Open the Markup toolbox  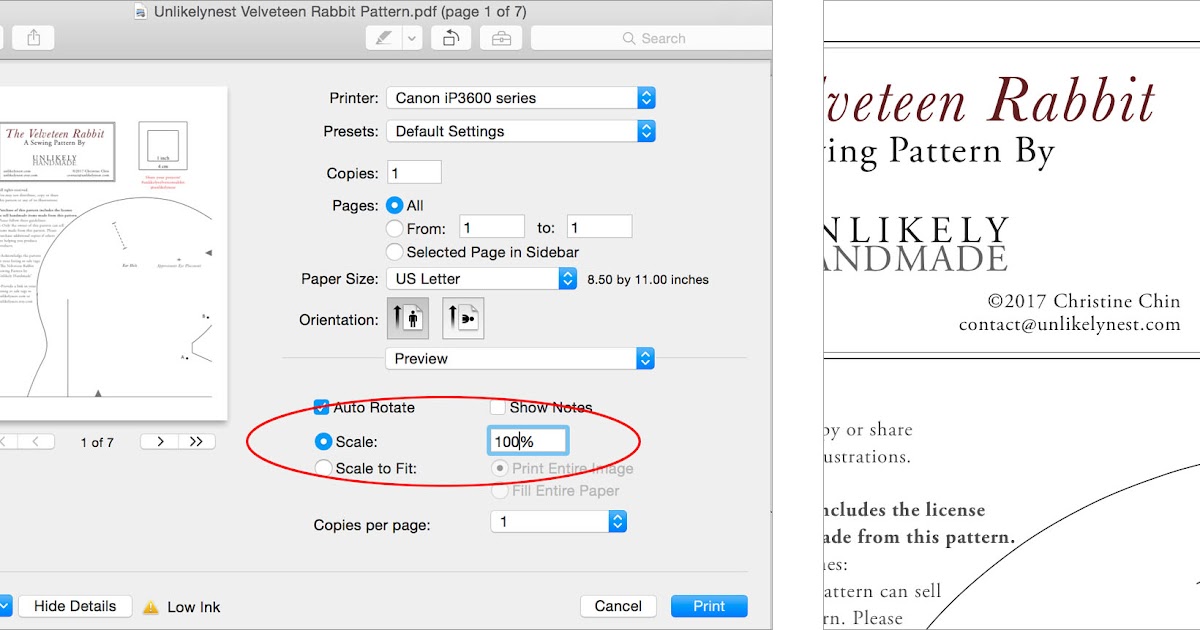[500, 37]
